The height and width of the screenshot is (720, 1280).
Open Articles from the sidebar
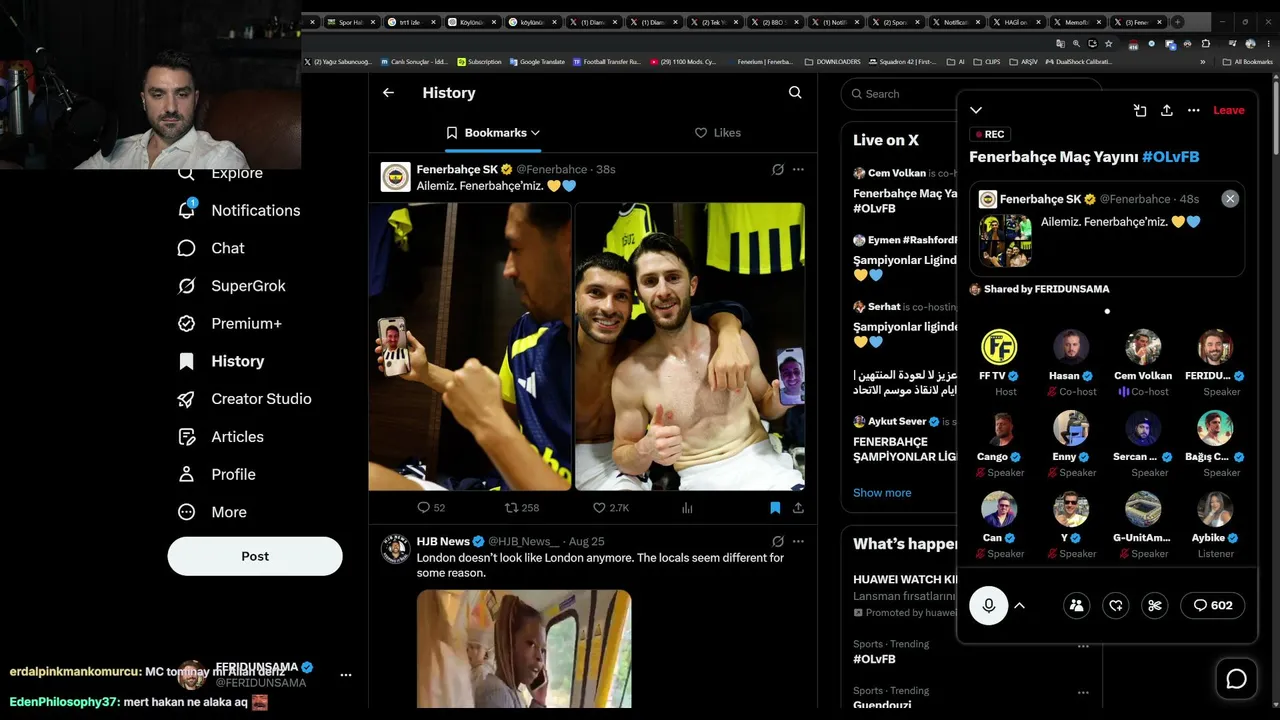(x=220, y=437)
